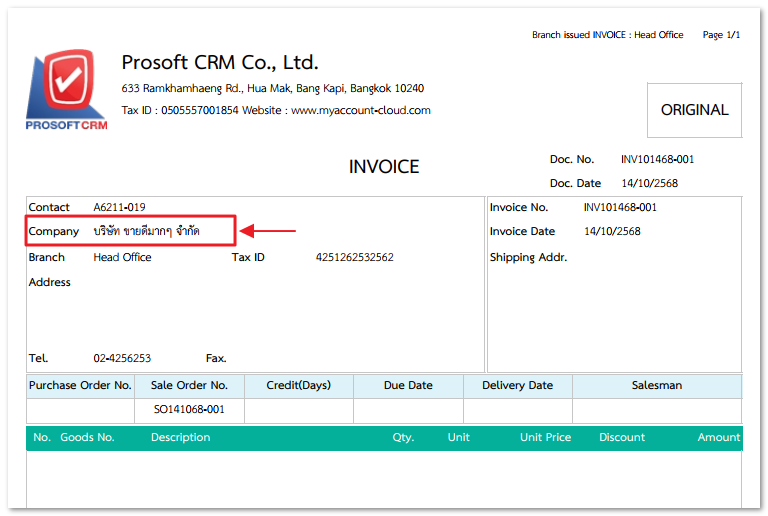Select the Doc. No. value in header

point(657,159)
